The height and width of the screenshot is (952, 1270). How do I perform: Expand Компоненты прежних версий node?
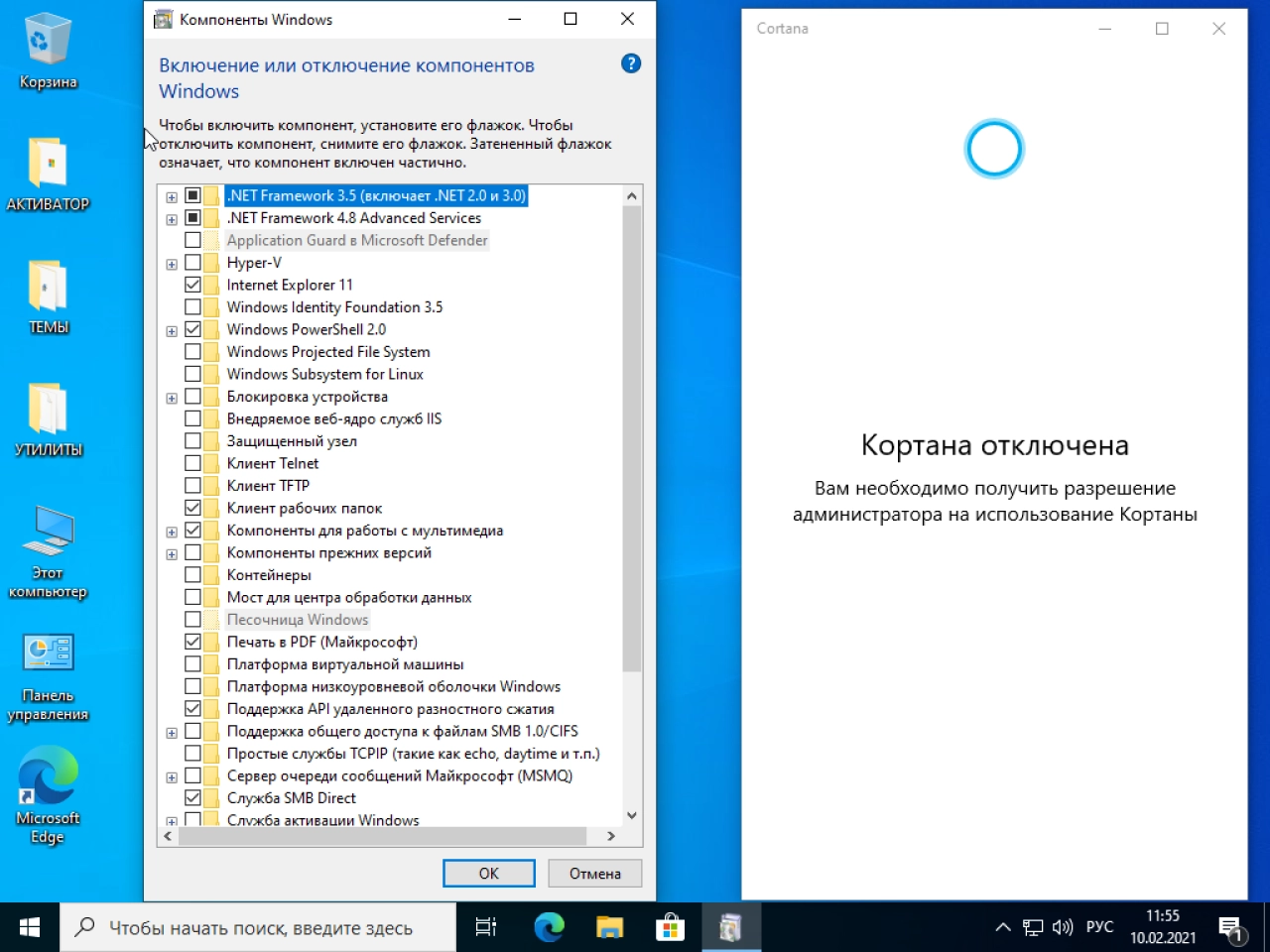pyautogui.click(x=172, y=554)
